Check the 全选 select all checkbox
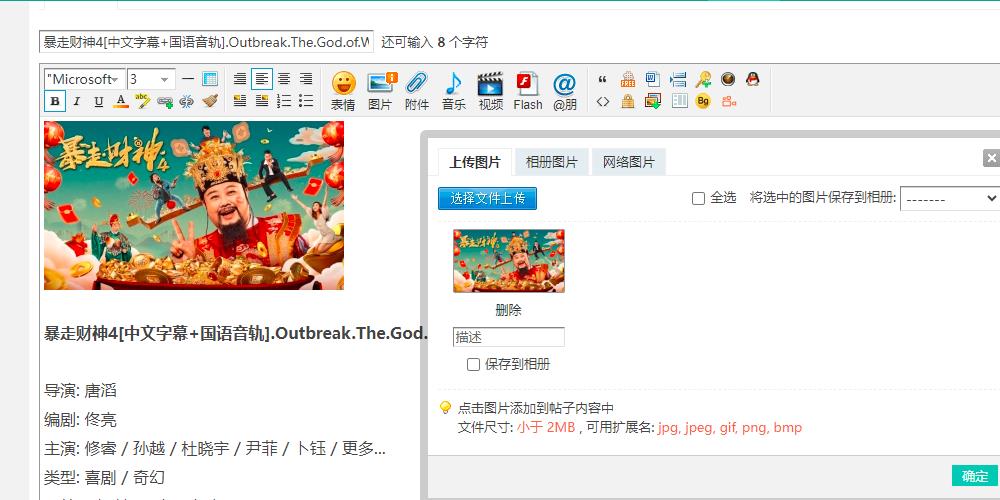Image resolution: width=1000 pixels, height=500 pixels. tap(698, 198)
